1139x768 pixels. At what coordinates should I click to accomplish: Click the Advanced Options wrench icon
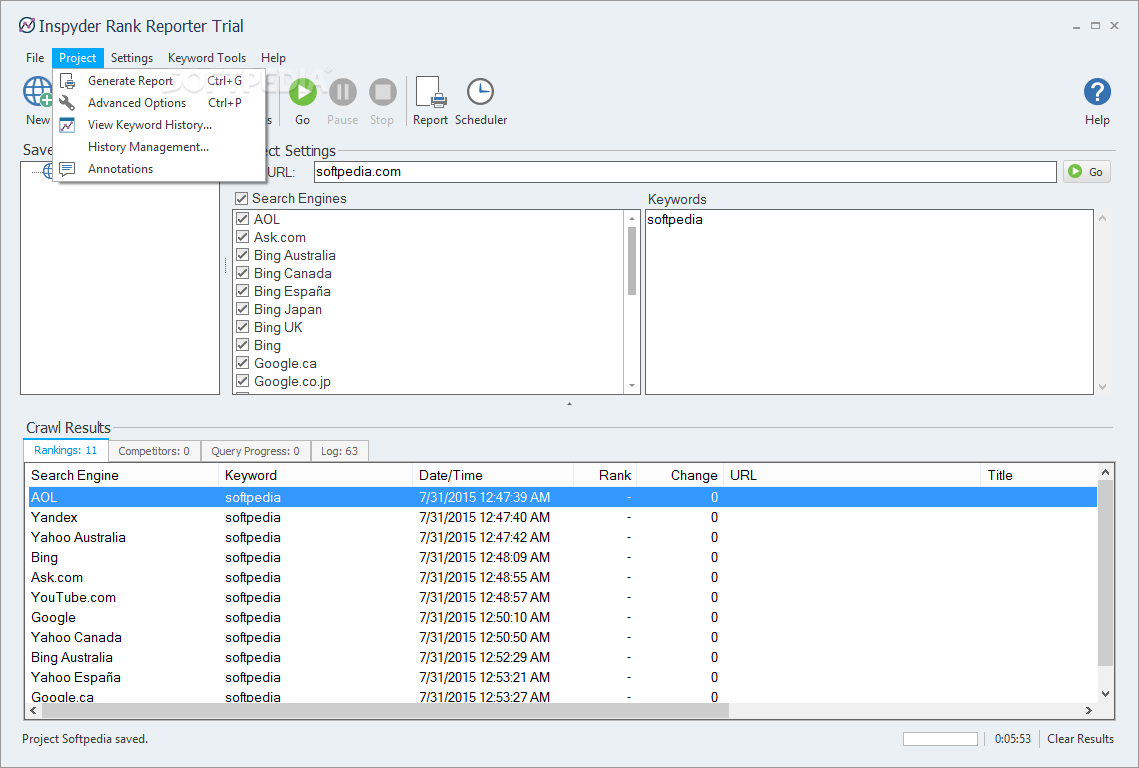(x=68, y=102)
